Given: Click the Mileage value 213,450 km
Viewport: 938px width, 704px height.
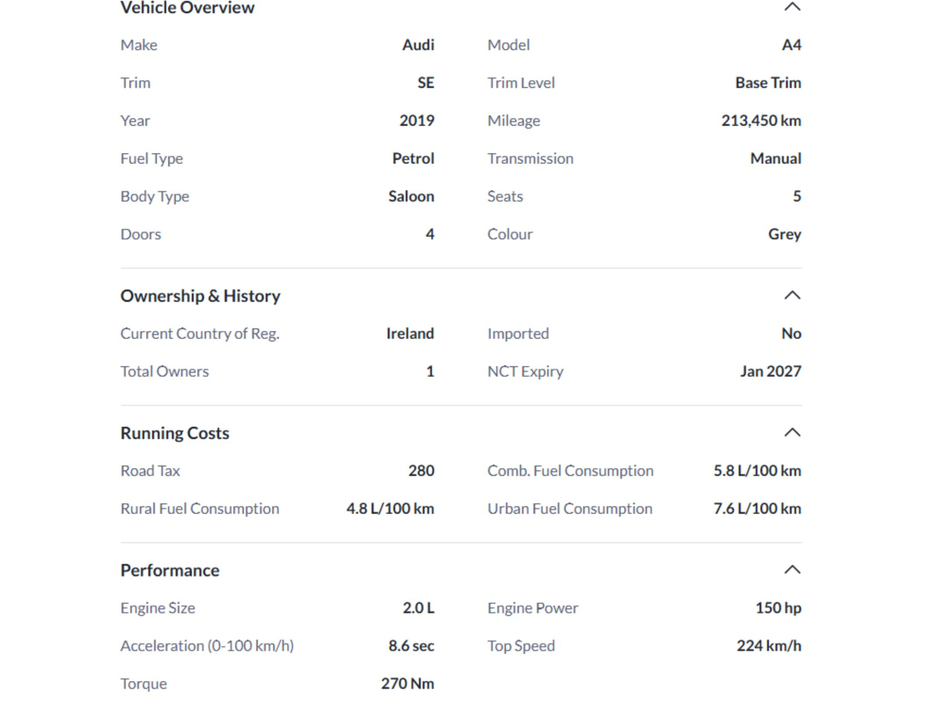Looking at the screenshot, I should pyautogui.click(x=761, y=120).
